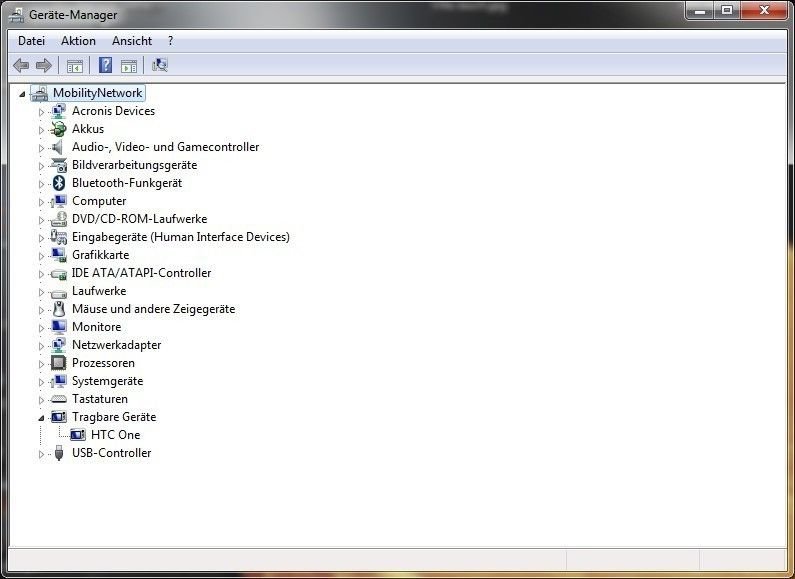Select the MobilityNetwork label
Image resolution: width=795 pixels, height=579 pixels.
click(x=97, y=93)
